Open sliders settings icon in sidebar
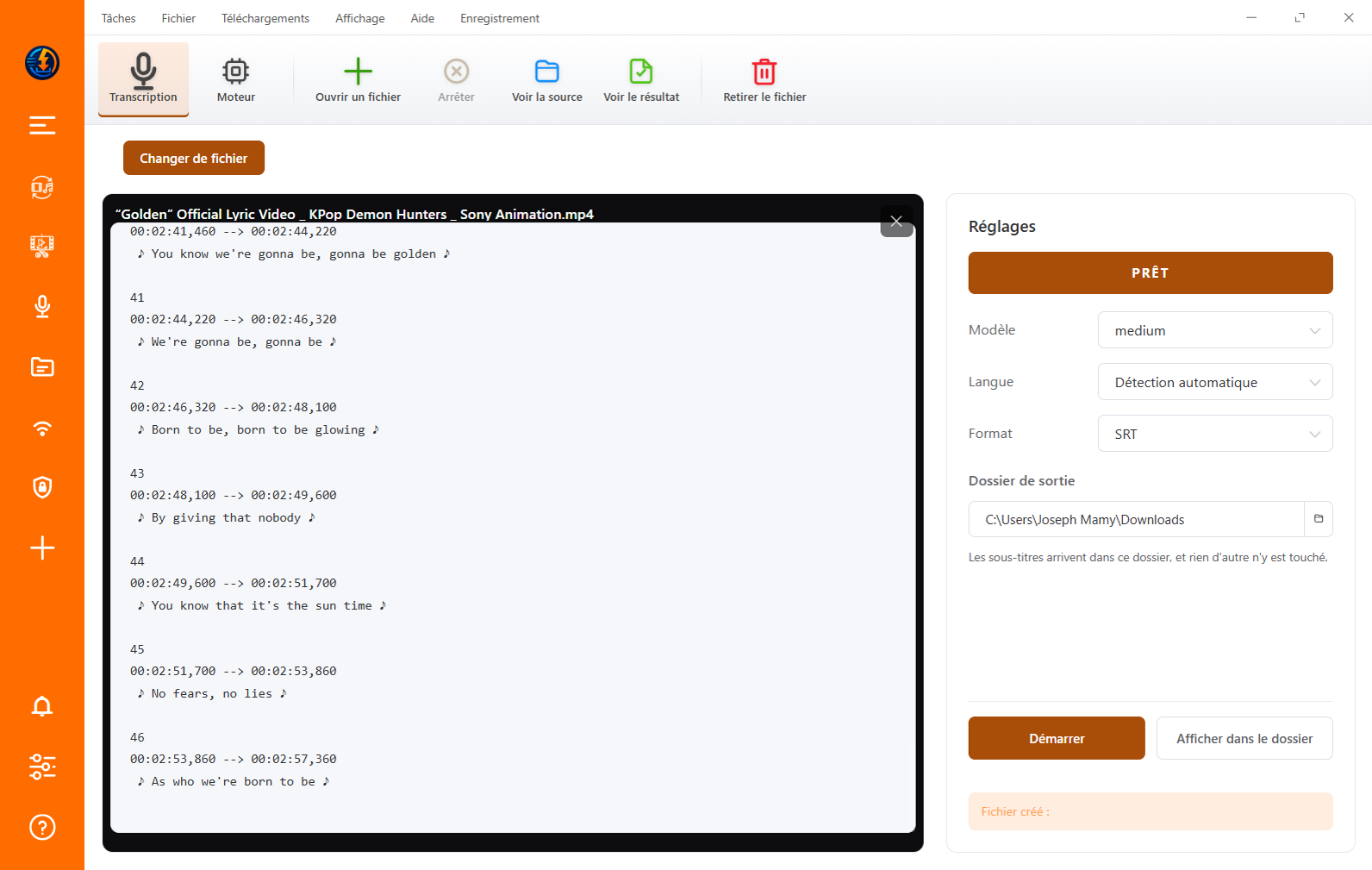1372x870 pixels. tap(42, 767)
